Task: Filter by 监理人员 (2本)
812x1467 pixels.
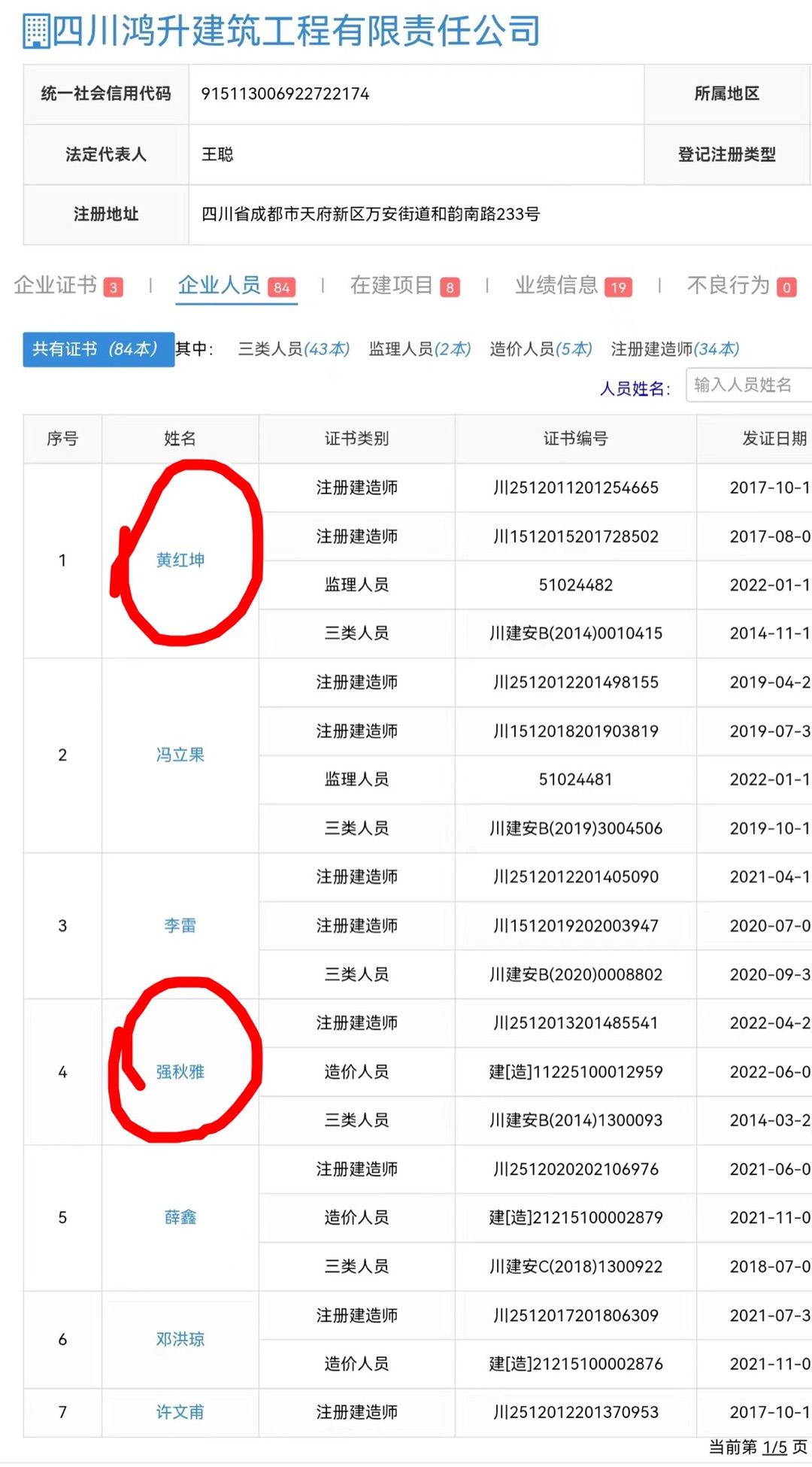Action: tap(420, 349)
